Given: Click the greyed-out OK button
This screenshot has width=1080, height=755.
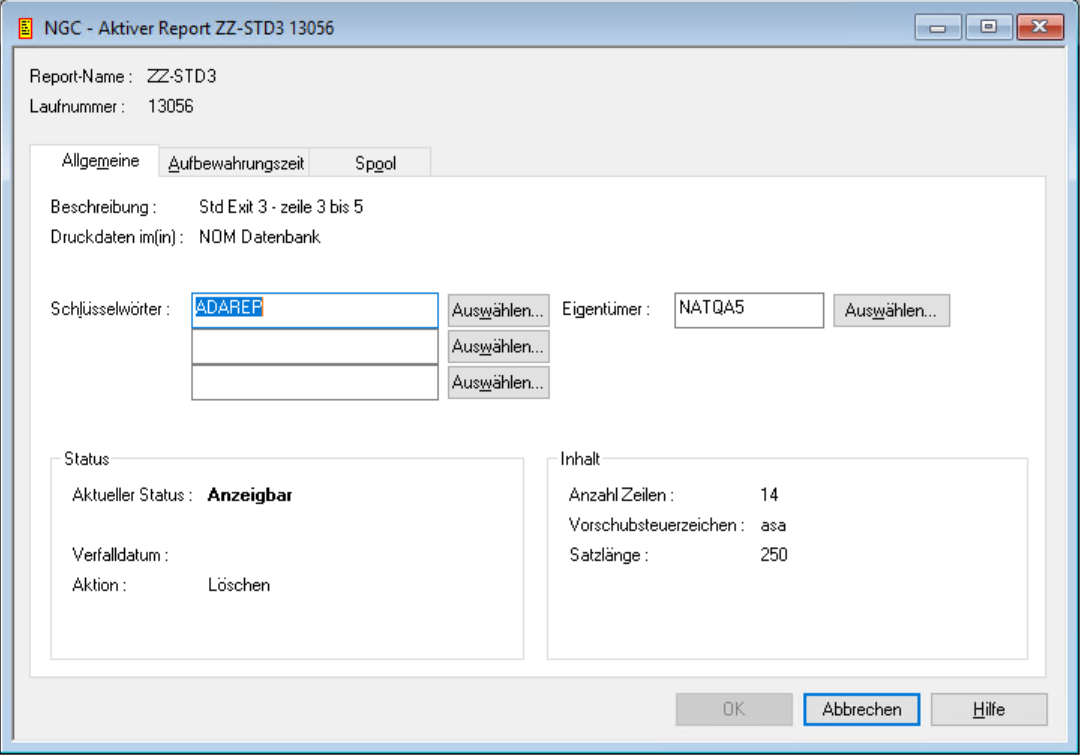Looking at the screenshot, I should pos(734,709).
